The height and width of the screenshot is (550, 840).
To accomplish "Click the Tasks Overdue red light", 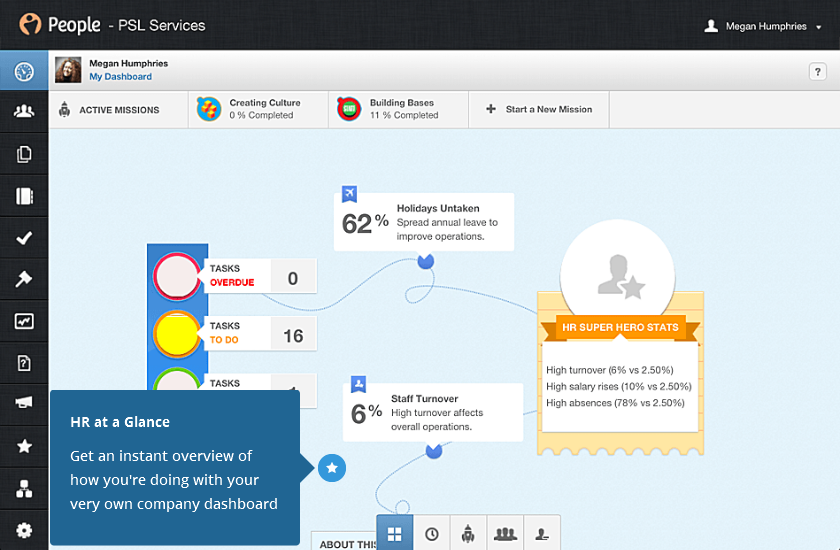I will [x=177, y=276].
